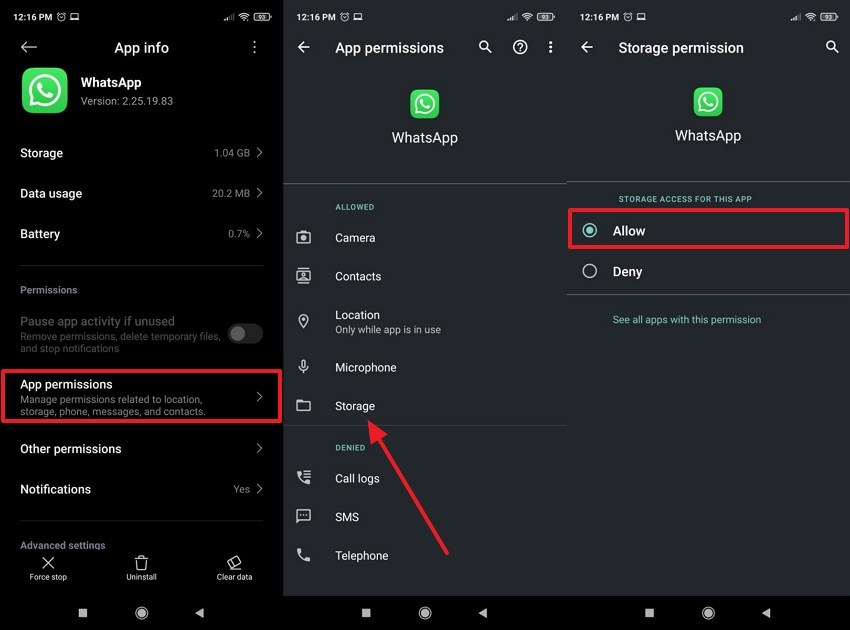Toggle Pause app activity if unused
The image size is (850, 630).
245,333
